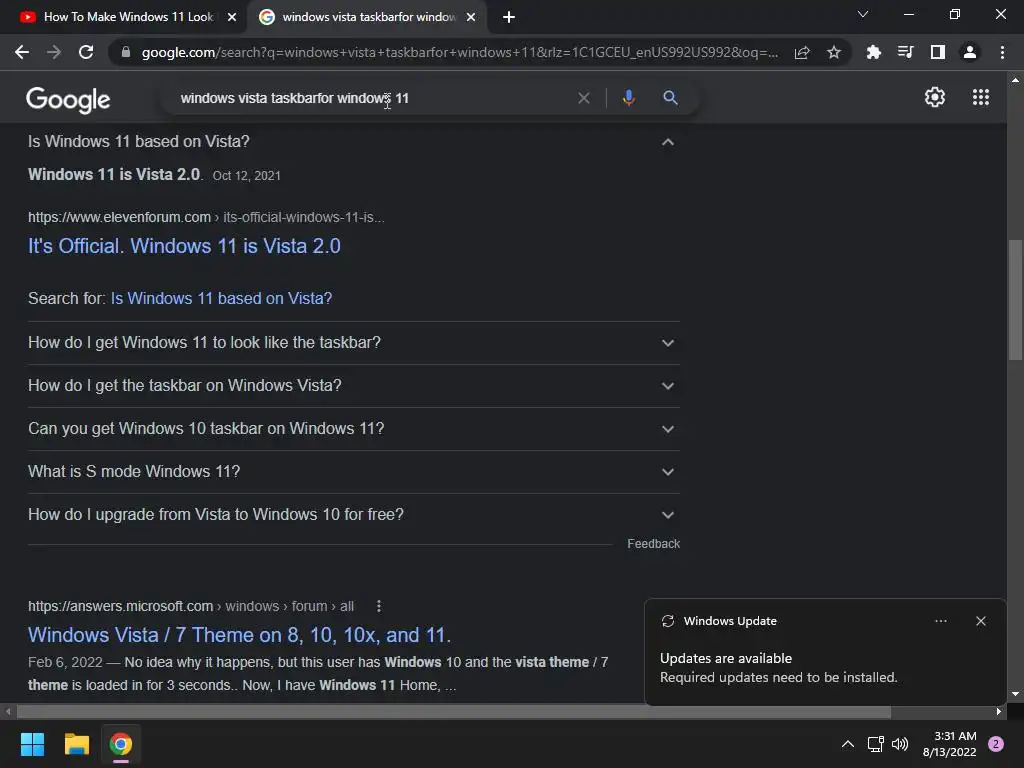The image size is (1024, 768).
Task: Open Chrome three-dot menu
Action: click(x=1002, y=52)
